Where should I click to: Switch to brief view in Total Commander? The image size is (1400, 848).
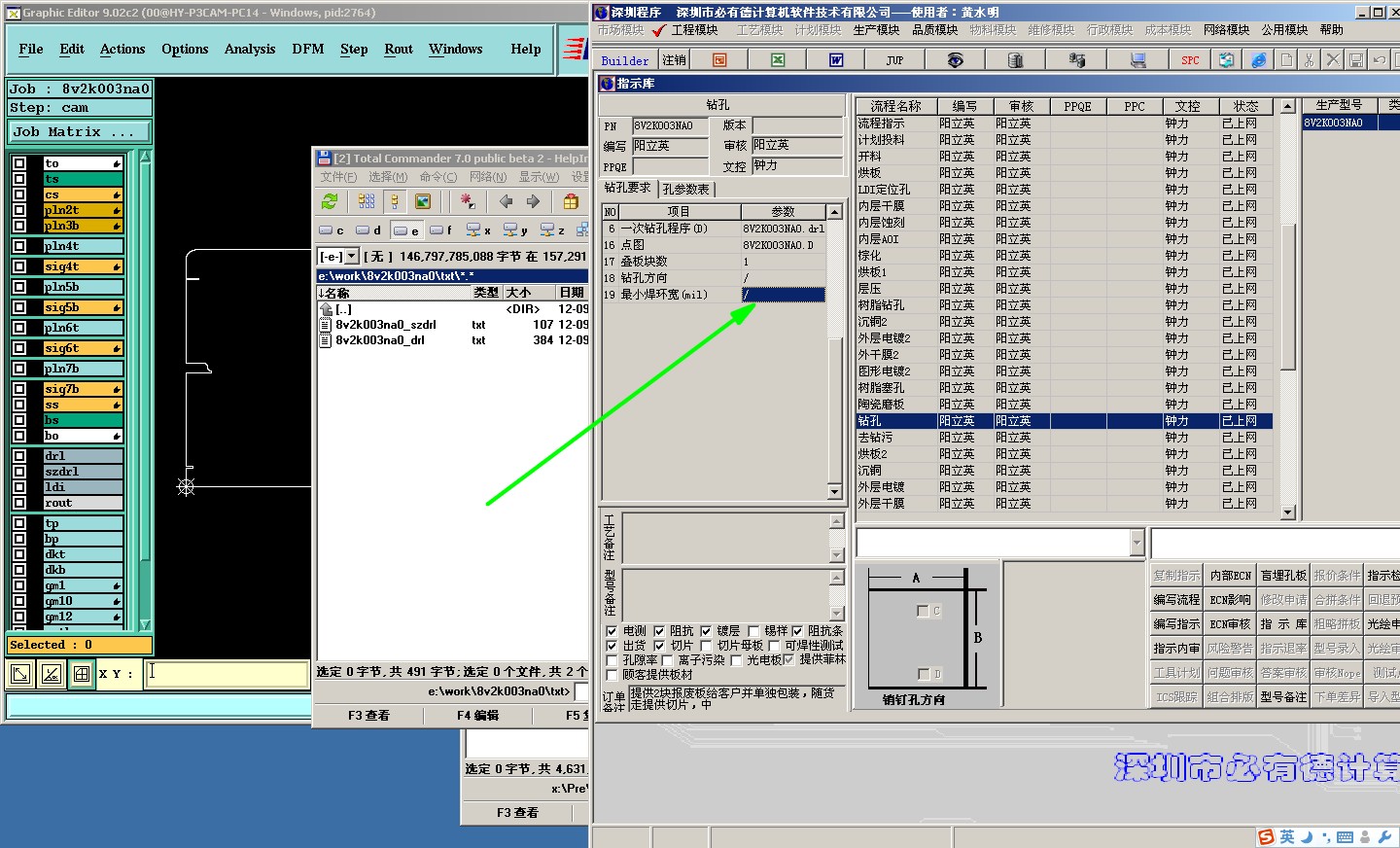367,201
